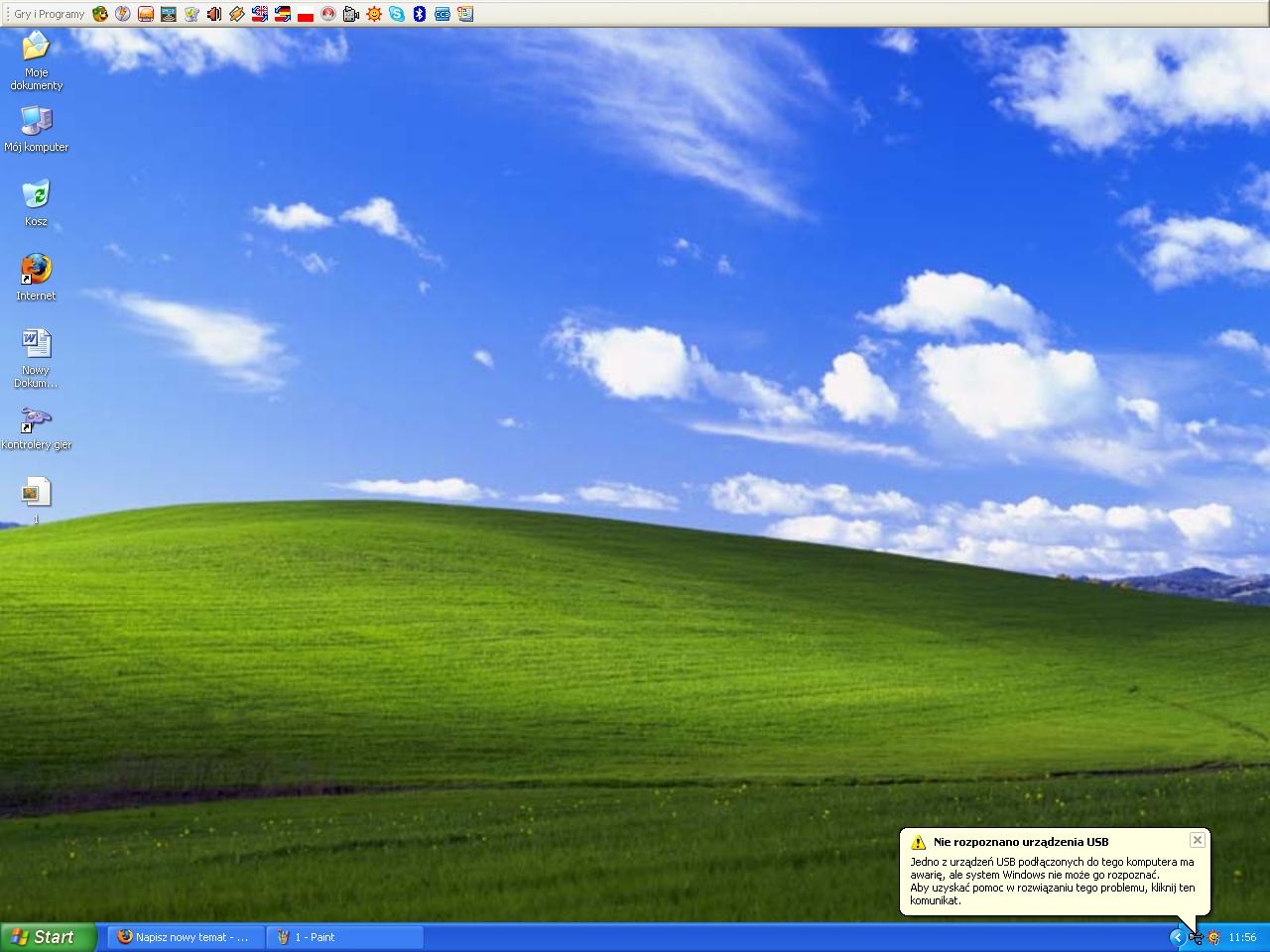Click the yellow warning icon in the balloon
Screen dimensions: 1270x952
click(x=919, y=842)
